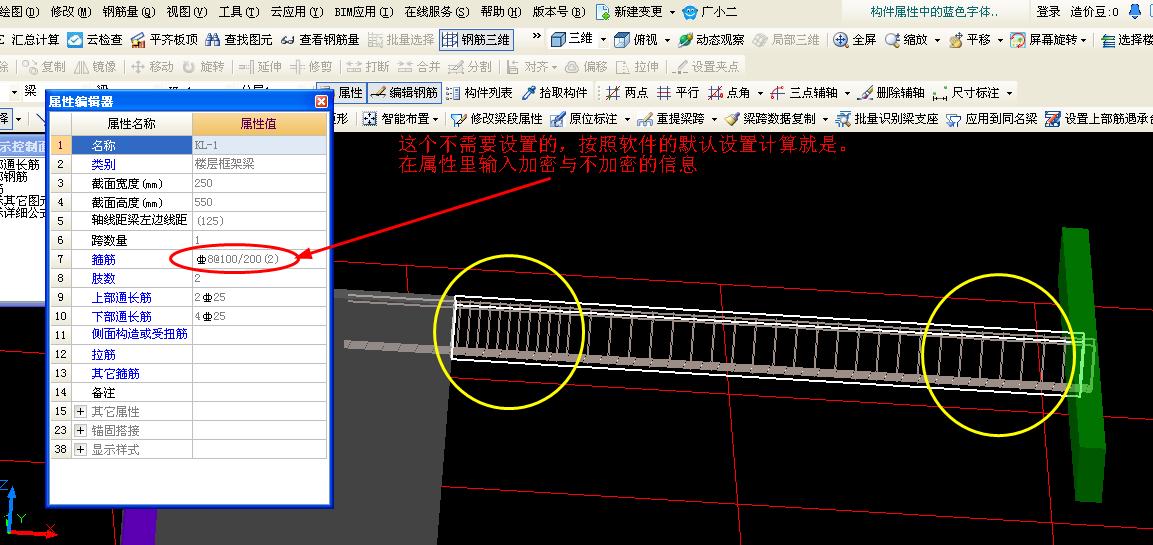Select 三点辅轴 tool
The image size is (1153, 545).
tap(803, 93)
